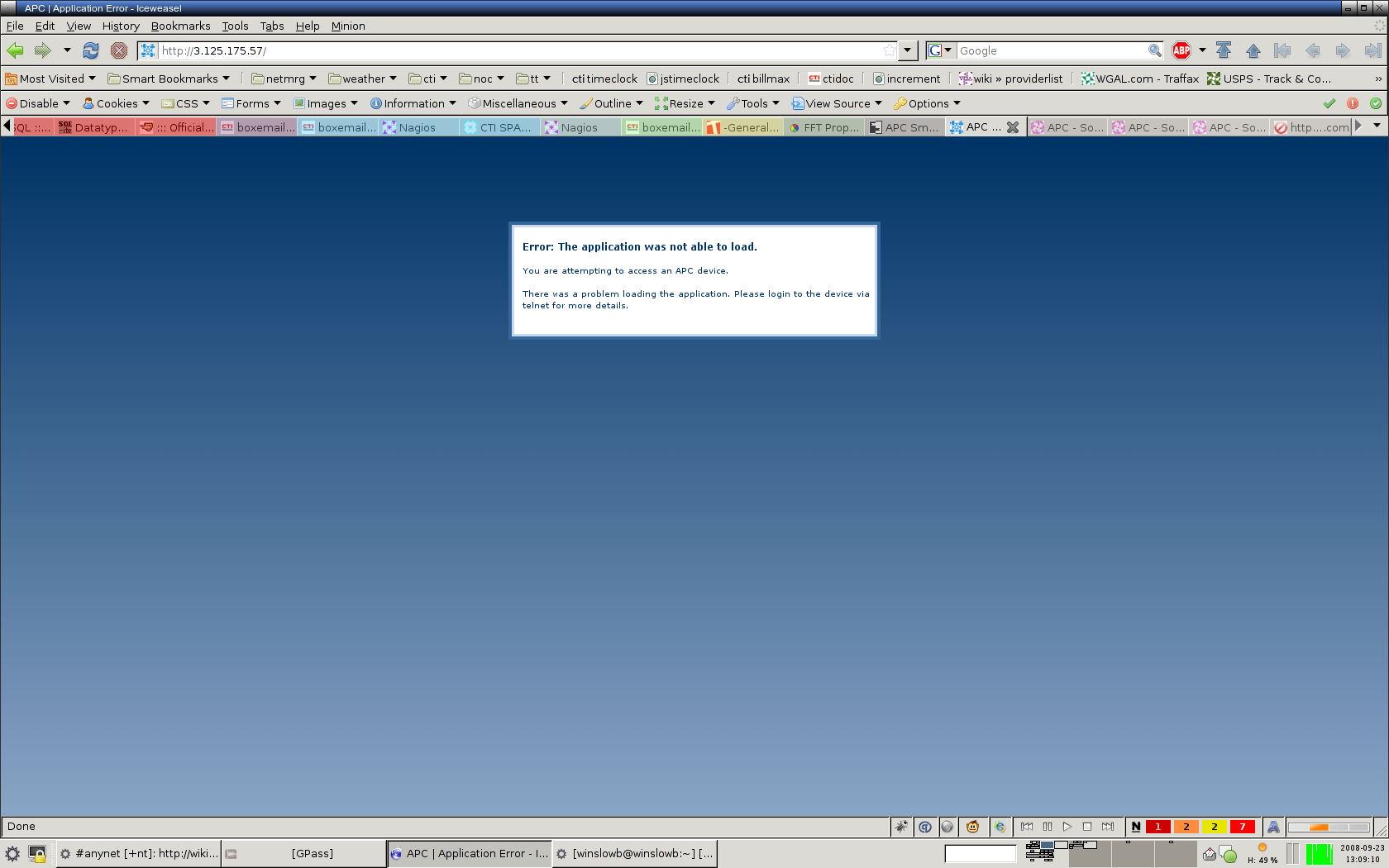This screenshot has width=1389, height=868.
Task: Open the Adblock Plus dropdown arrow
Action: point(1202,50)
